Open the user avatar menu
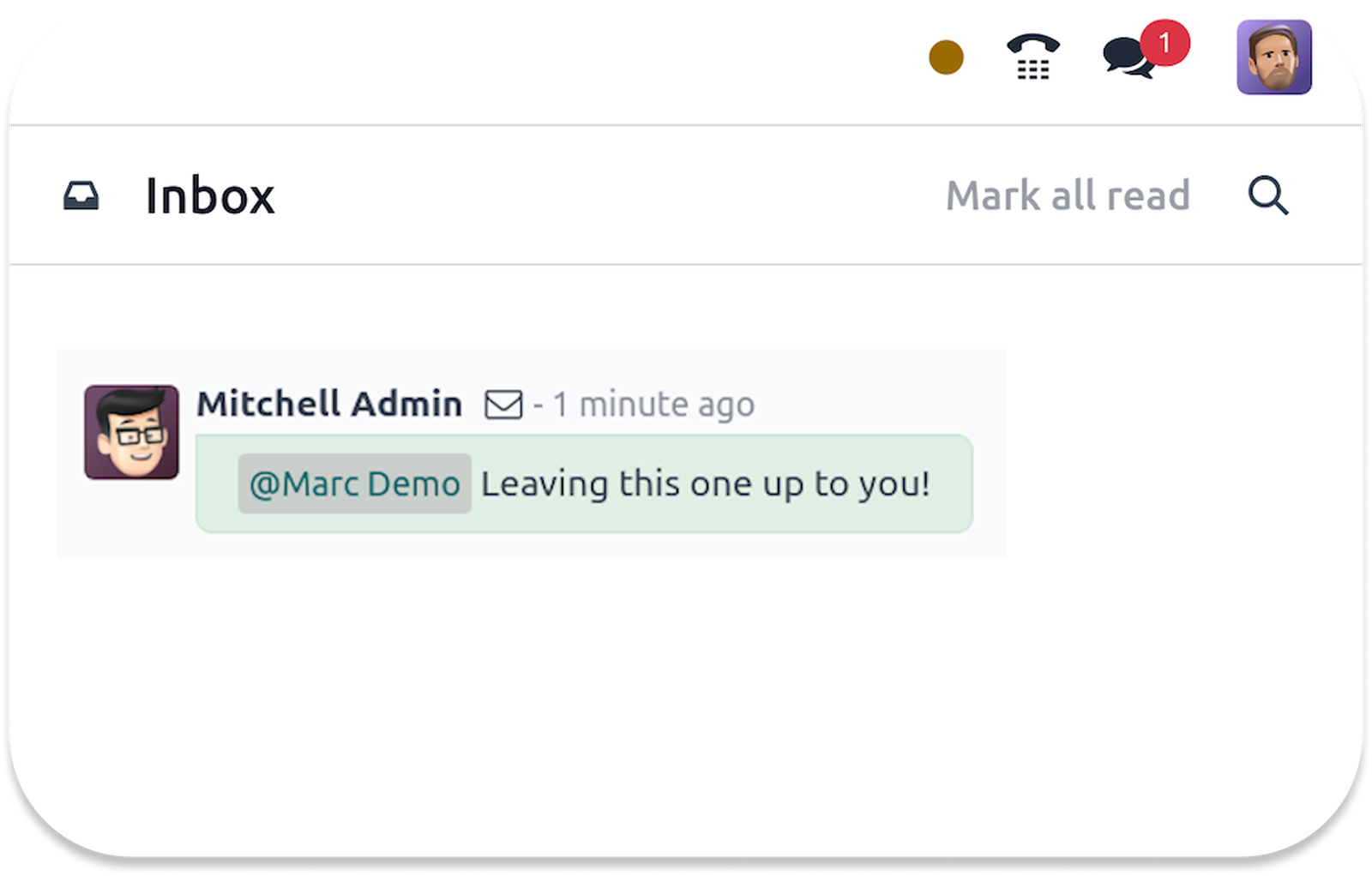The width and height of the screenshot is (1372, 876). [x=1273, y=57]
